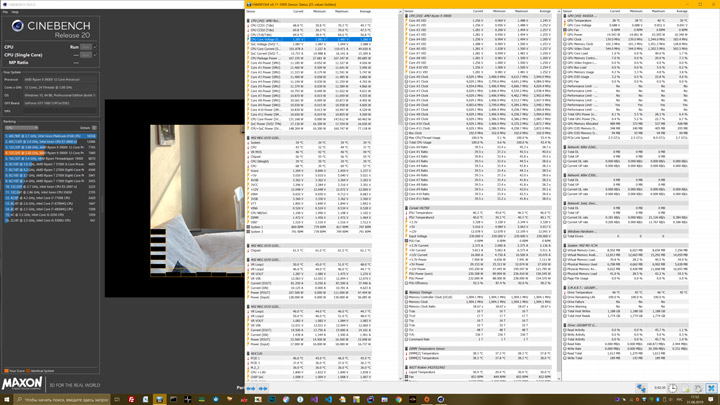Screen dimensions: 720x405
Task: Open Visual Studio Code from the taskbar
Action: (328, 399)
